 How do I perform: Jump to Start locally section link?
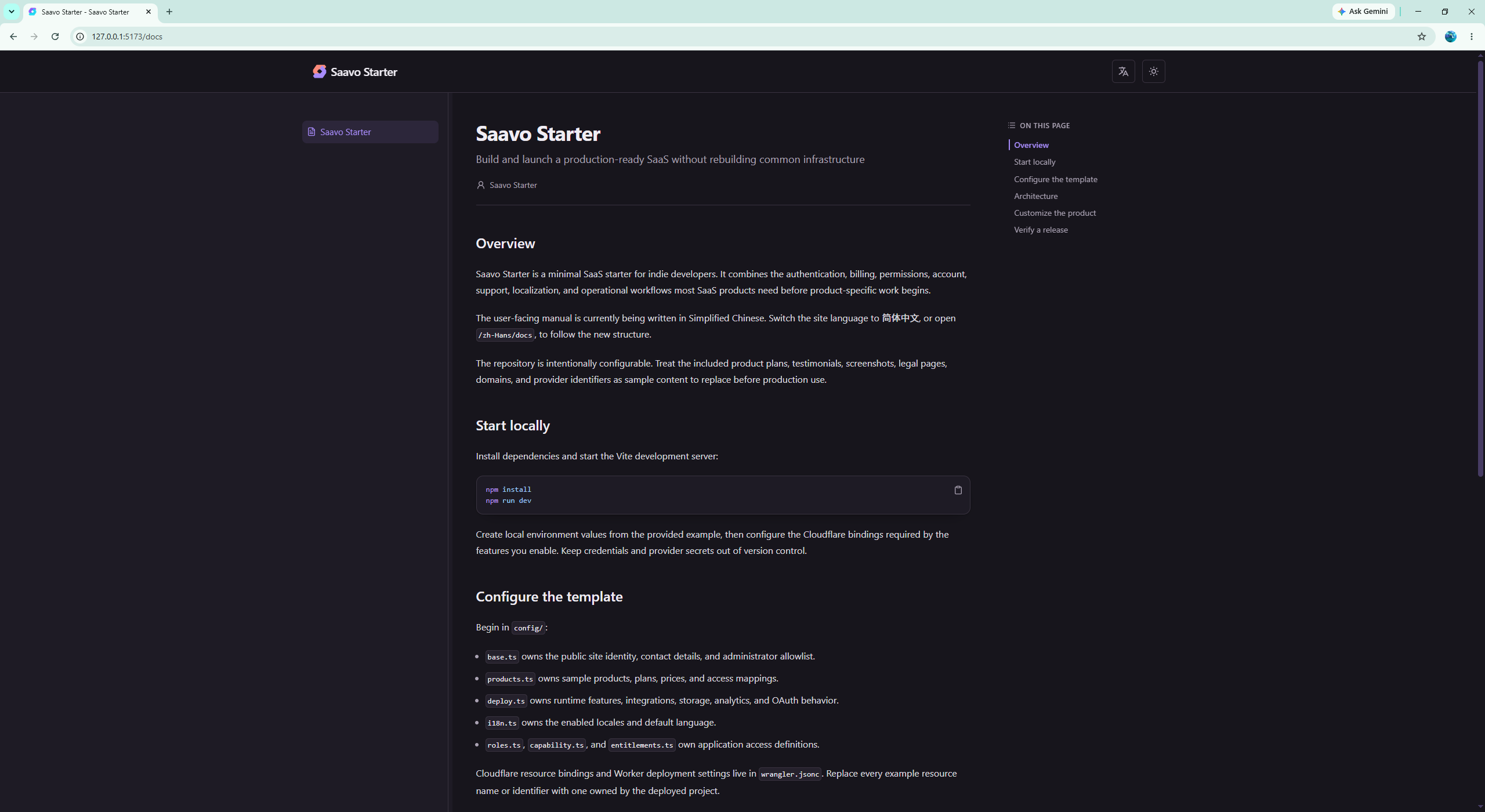pyautogui.click(x=1034, y=162)
